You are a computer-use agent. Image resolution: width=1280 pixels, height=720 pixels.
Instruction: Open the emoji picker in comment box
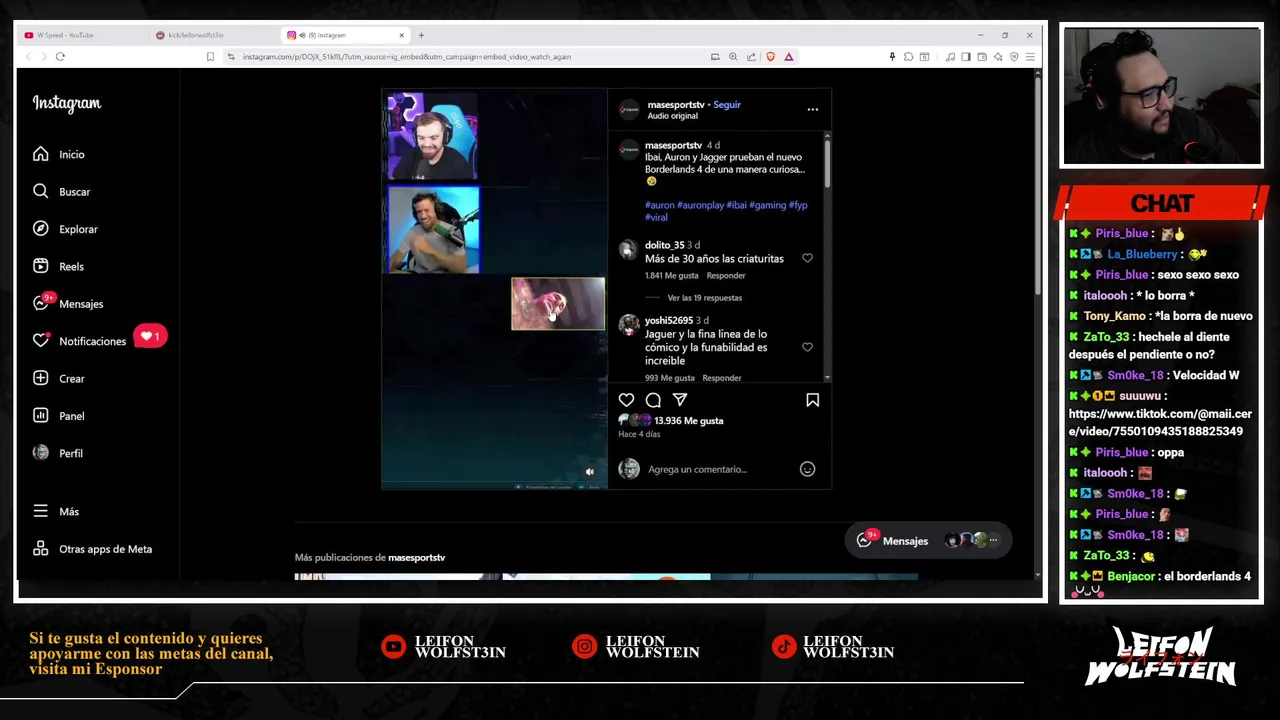(807, 469)
